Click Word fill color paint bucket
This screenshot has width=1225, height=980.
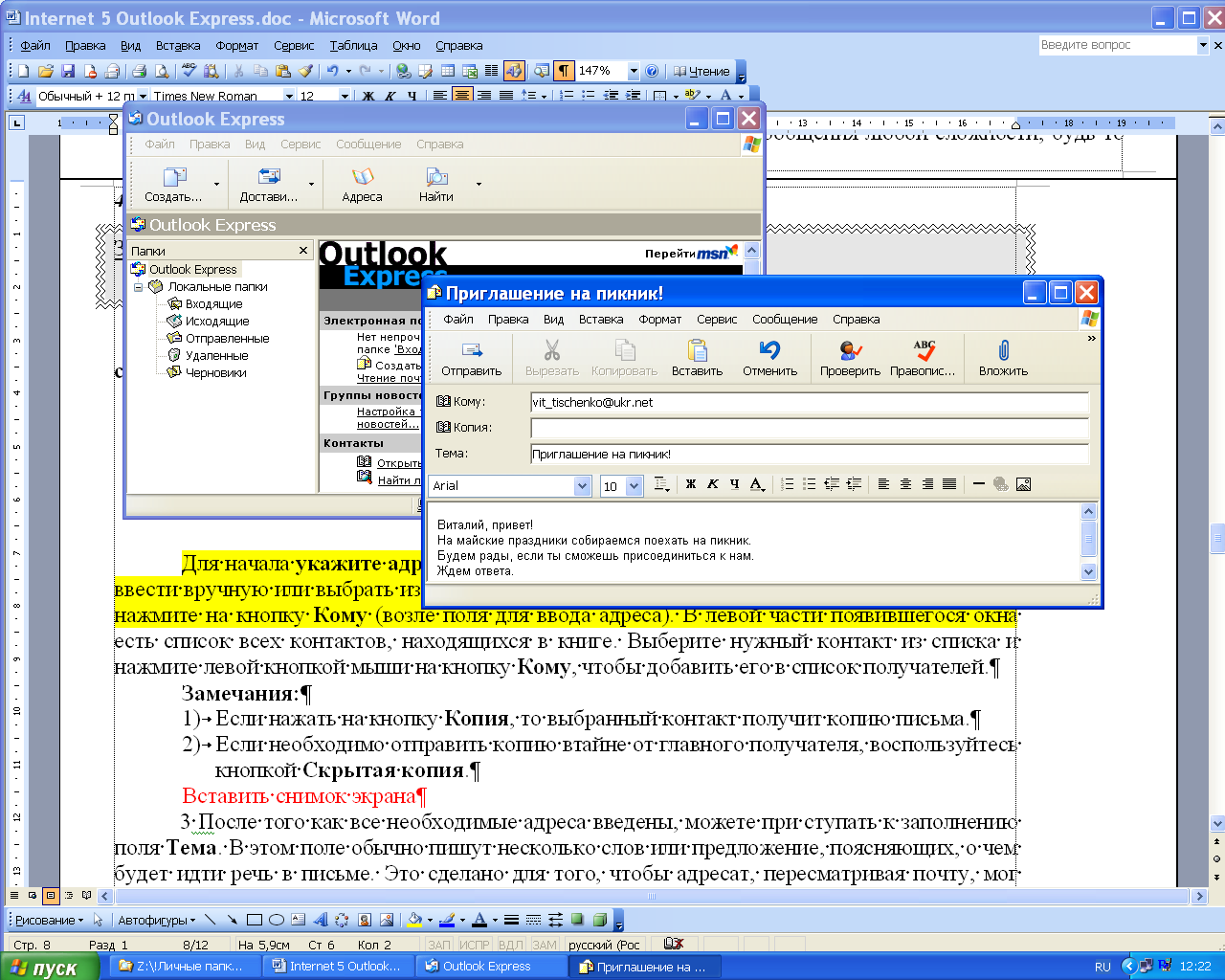(x=414, y=920)
